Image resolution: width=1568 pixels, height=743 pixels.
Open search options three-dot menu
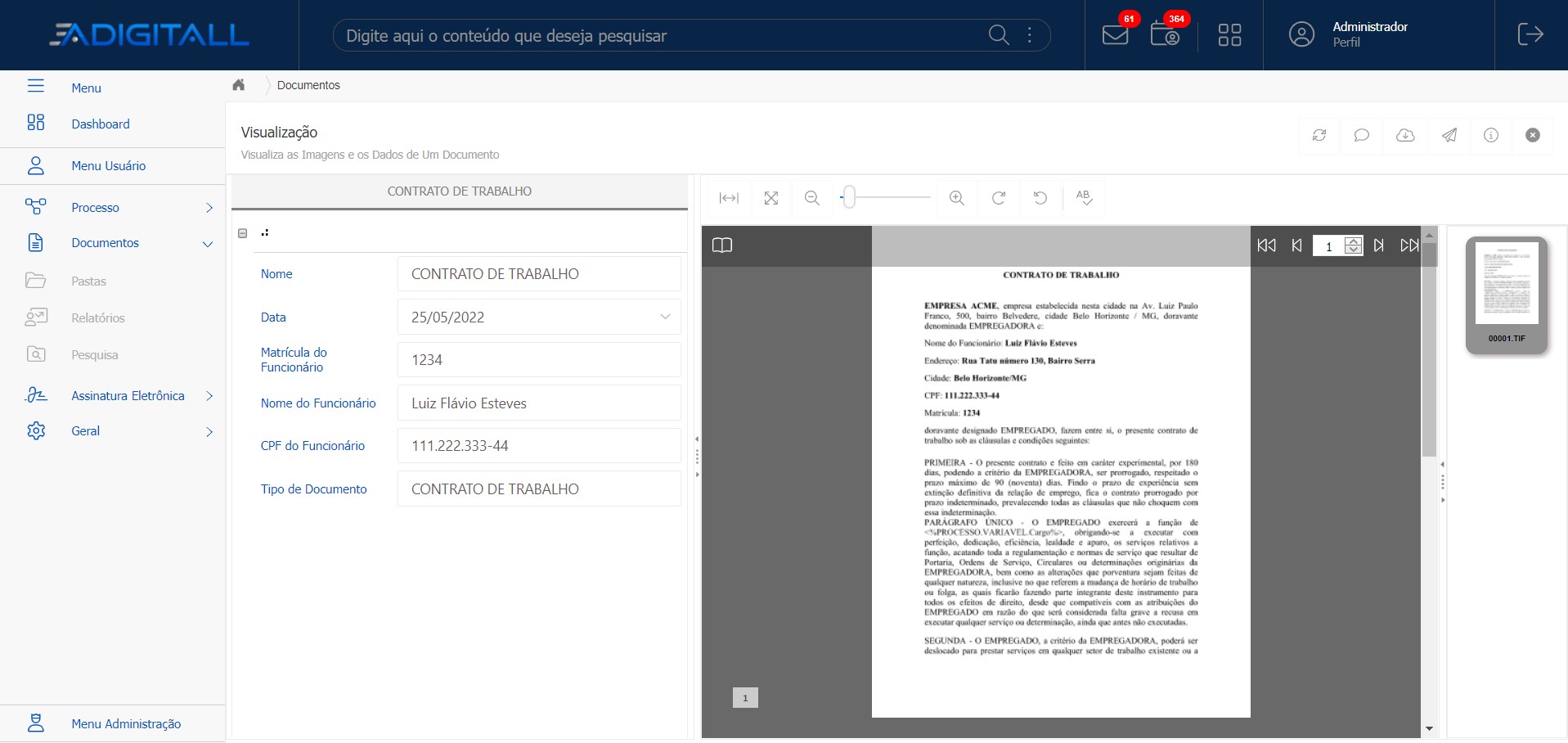coord(1029,34)
